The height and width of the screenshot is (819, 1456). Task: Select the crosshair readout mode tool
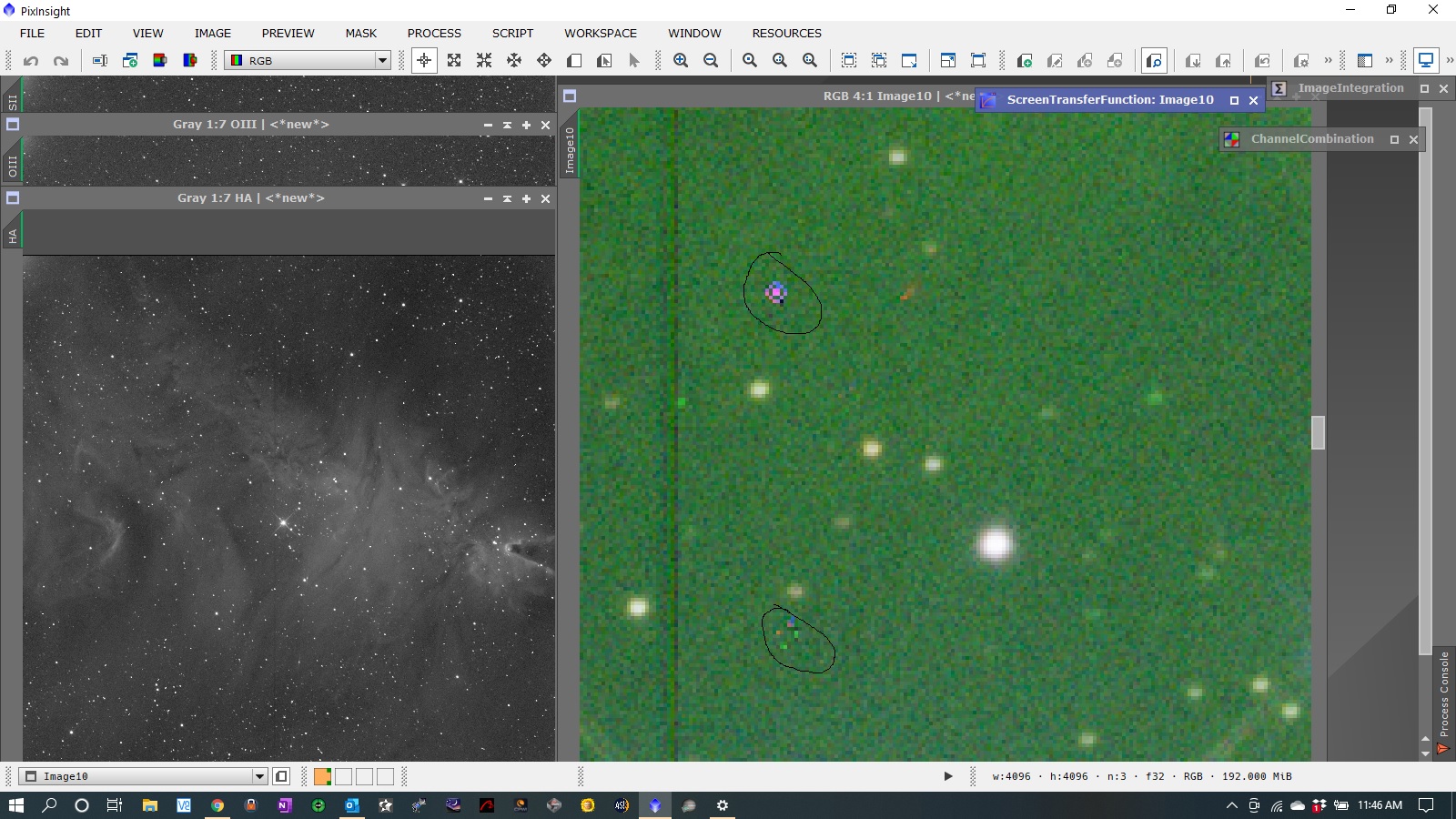pos(424,61)
